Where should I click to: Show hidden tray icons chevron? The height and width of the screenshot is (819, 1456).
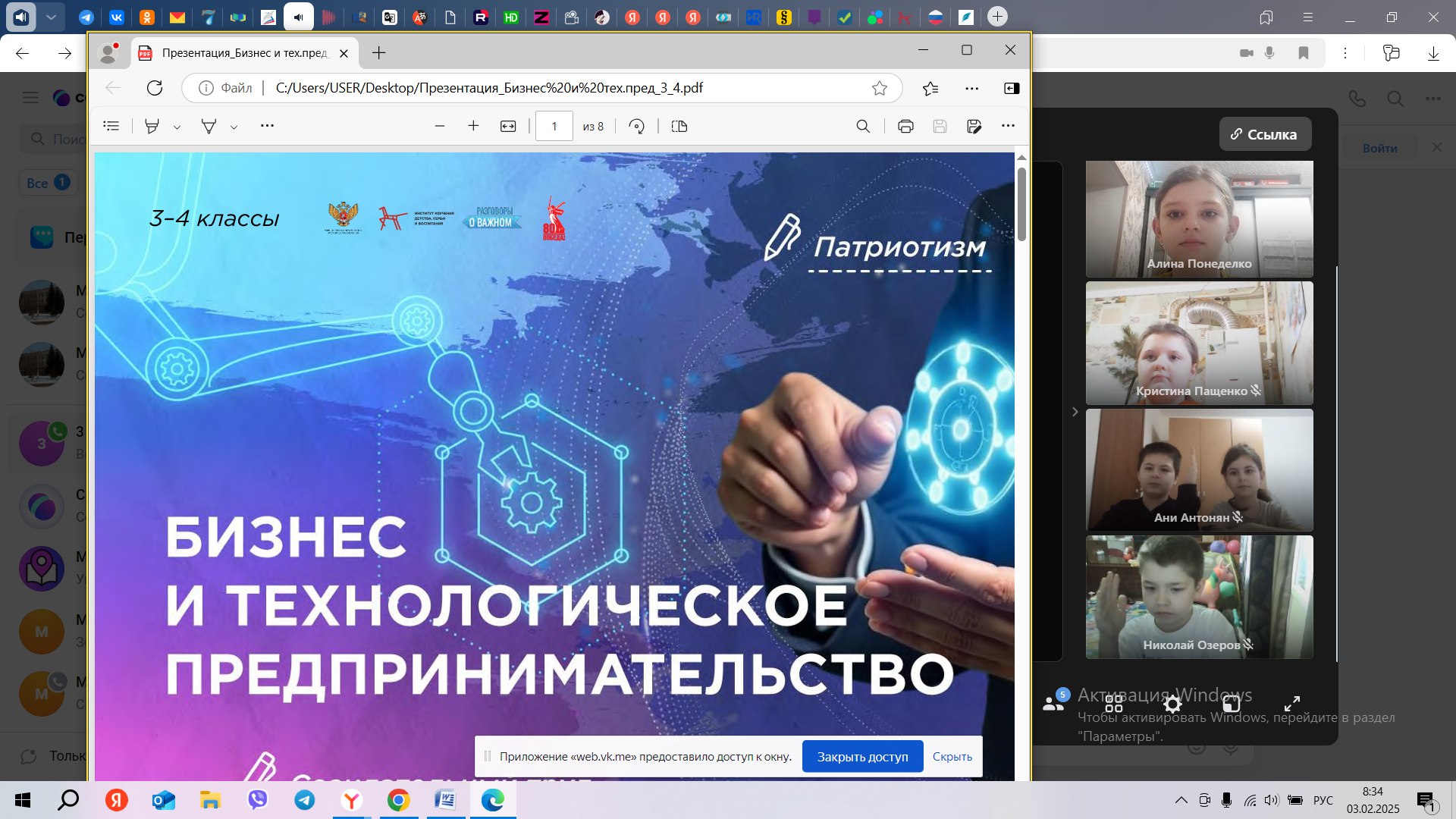point(1181,800)
